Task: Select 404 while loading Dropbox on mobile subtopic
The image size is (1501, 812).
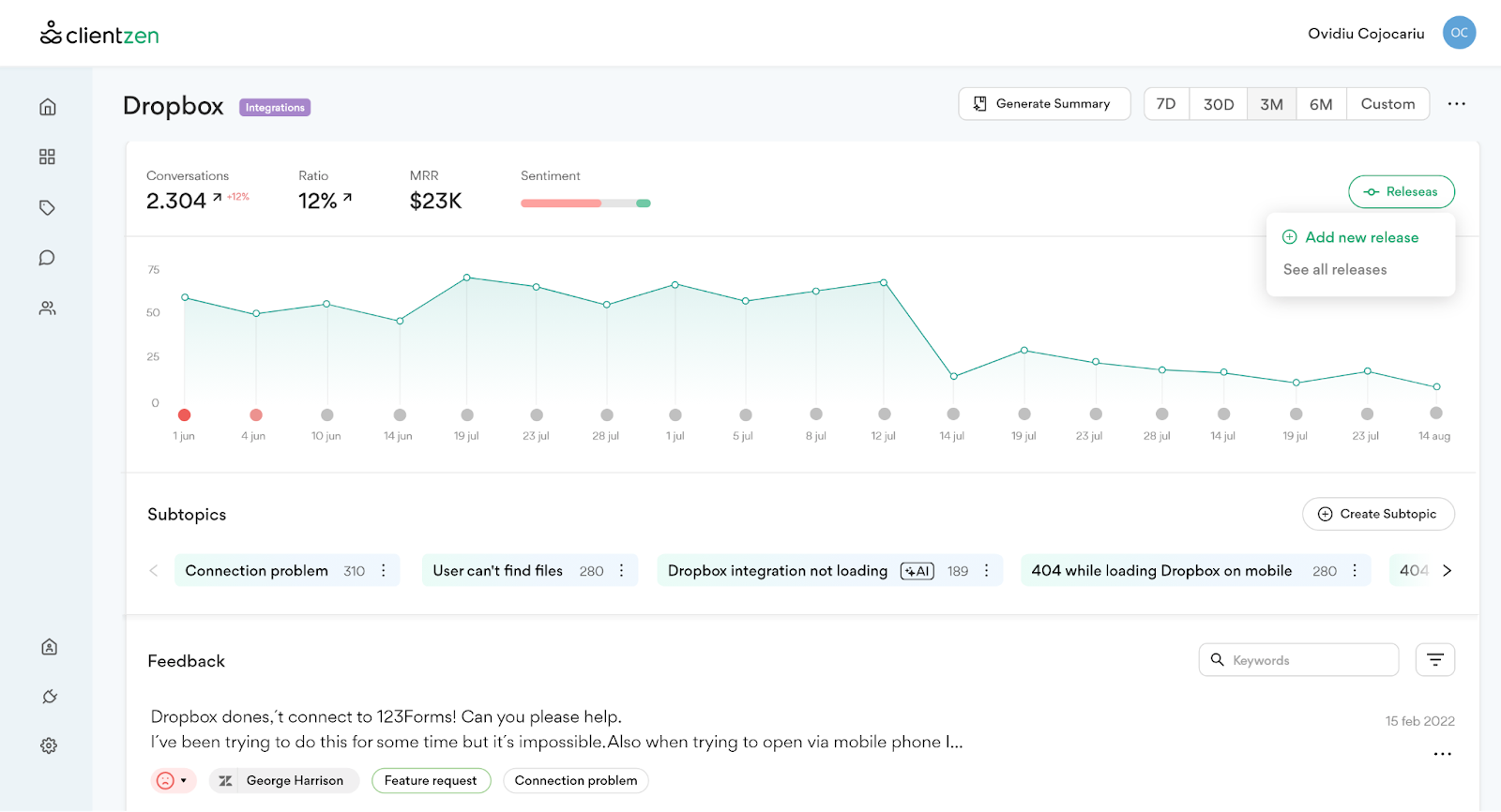Action: tap(1196, 570)
